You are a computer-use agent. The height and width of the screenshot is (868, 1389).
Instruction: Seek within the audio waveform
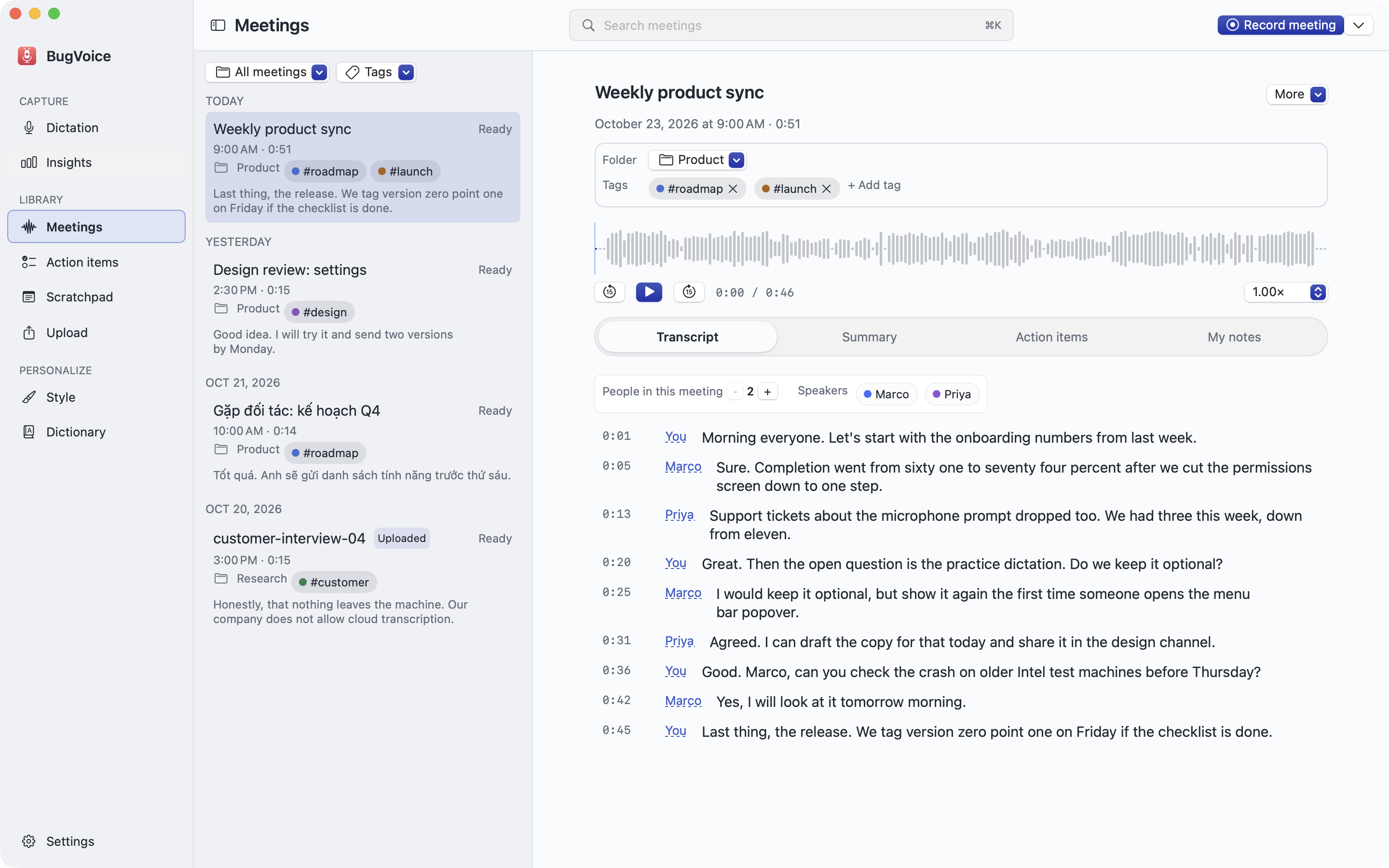[x=961, y=248]
